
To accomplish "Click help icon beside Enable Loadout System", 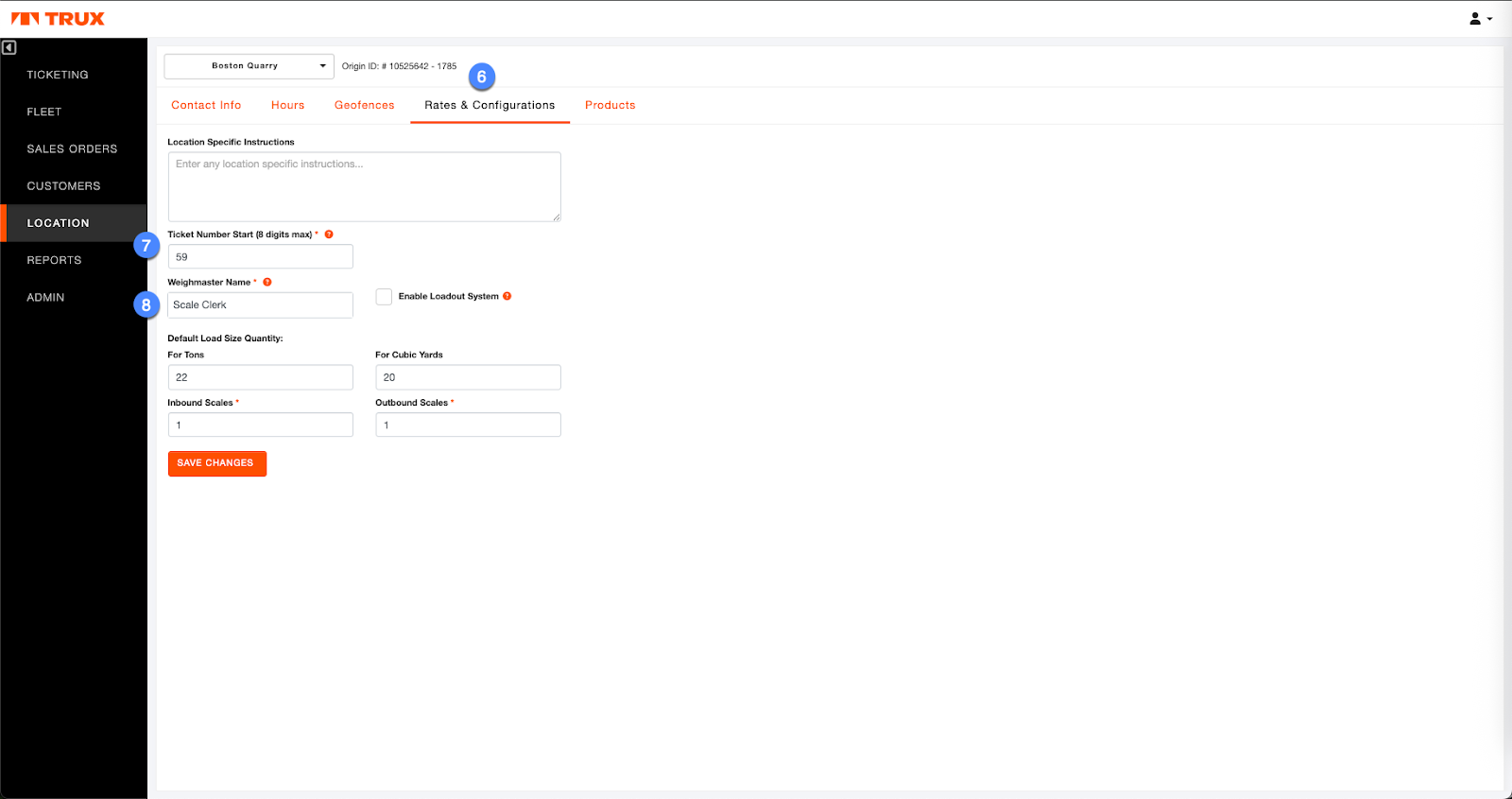I will click(x=507, y=296).
